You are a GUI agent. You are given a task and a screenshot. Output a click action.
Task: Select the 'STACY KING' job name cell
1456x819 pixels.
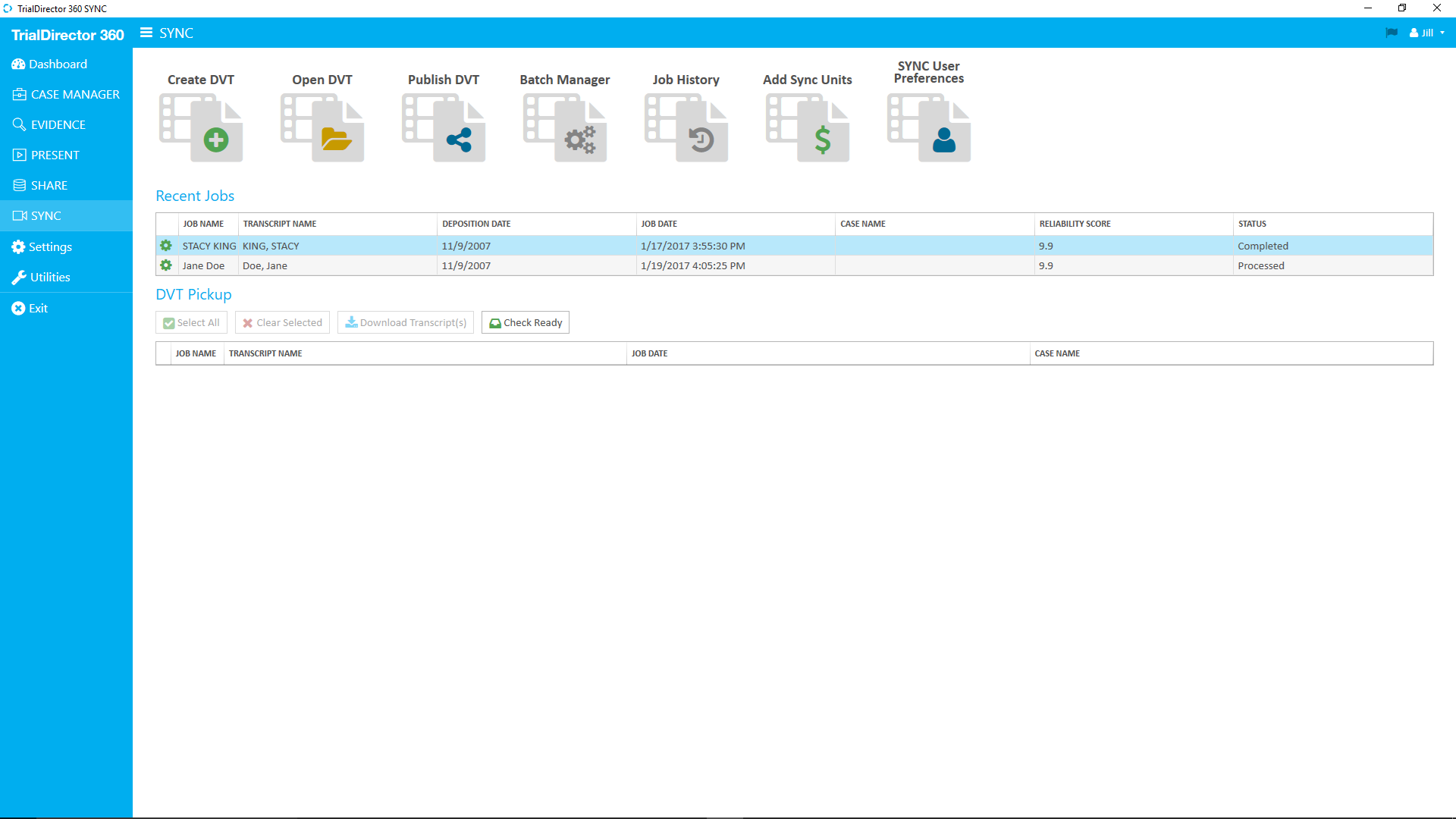point(209,246)
